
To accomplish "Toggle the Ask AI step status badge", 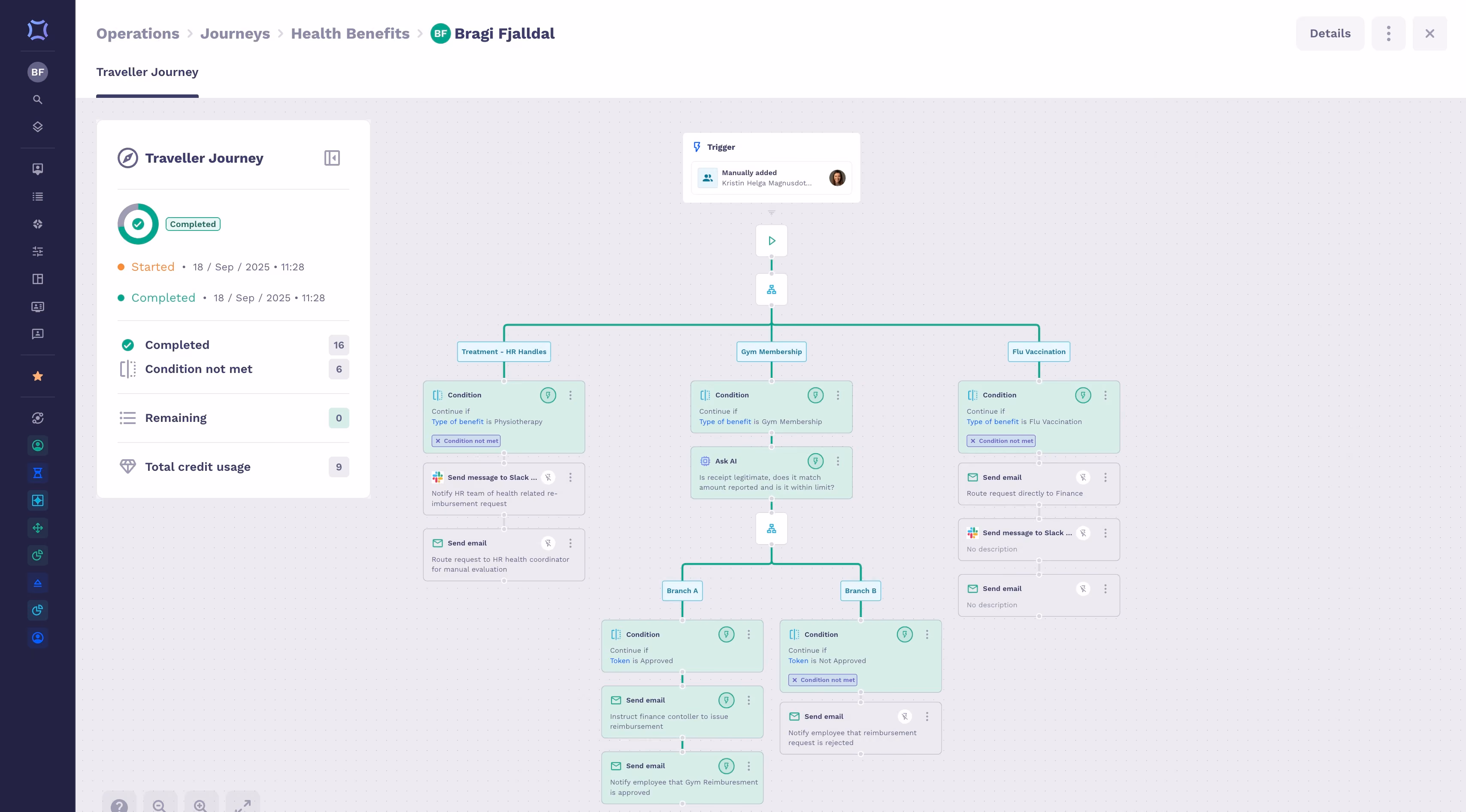I will coord(815,461).
